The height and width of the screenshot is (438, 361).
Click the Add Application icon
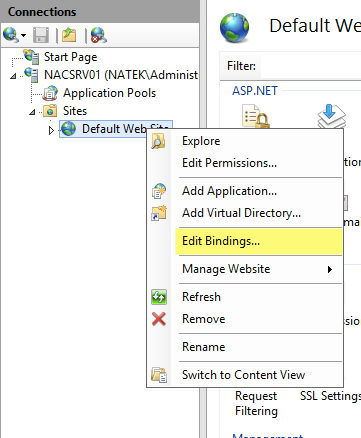point(159,191)
